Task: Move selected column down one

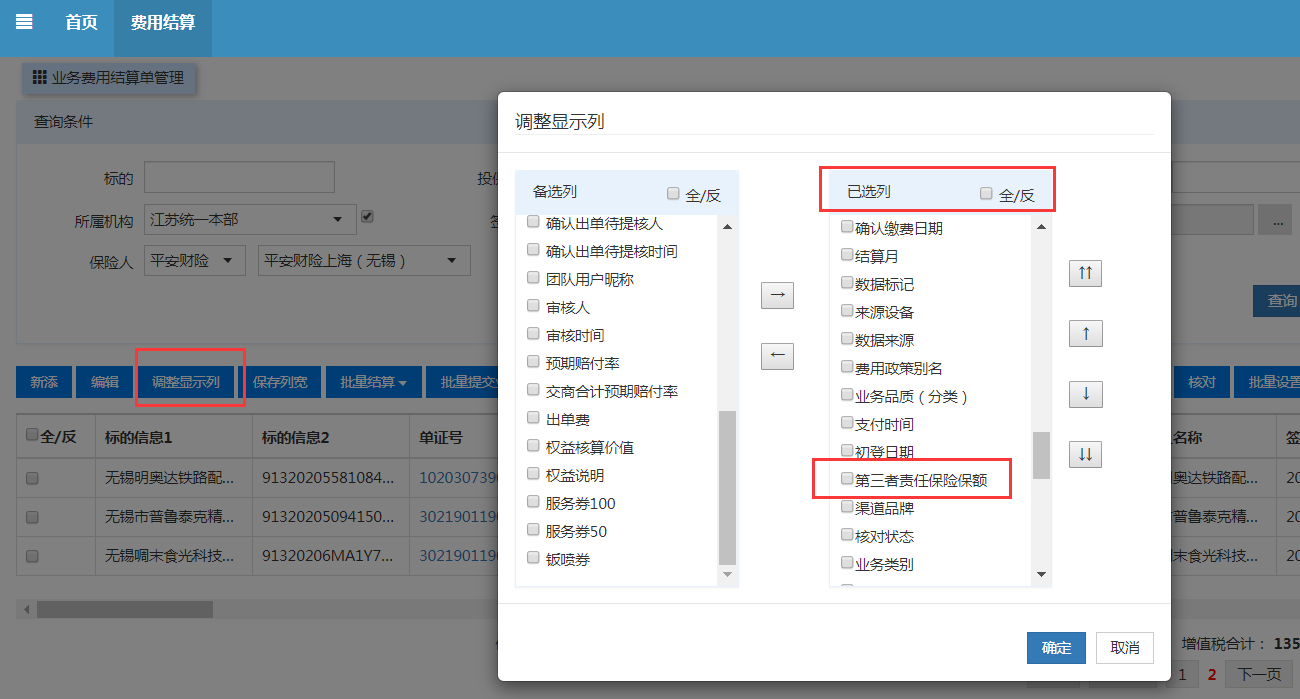Action: pyautogui.click(x=1085, y=394)
